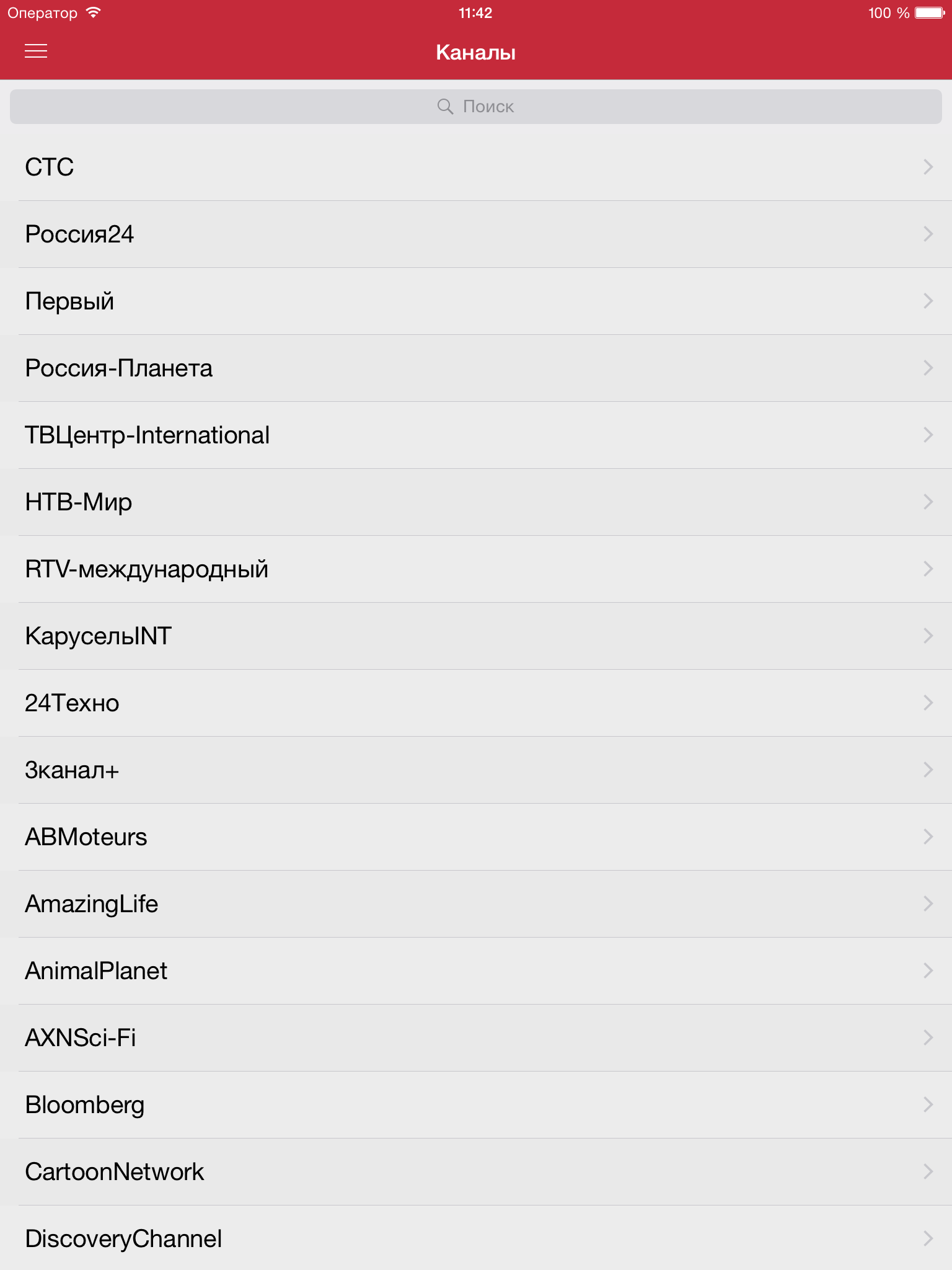Open ТВЦентр-International channel
The image size is (952, 1270).
476,435
